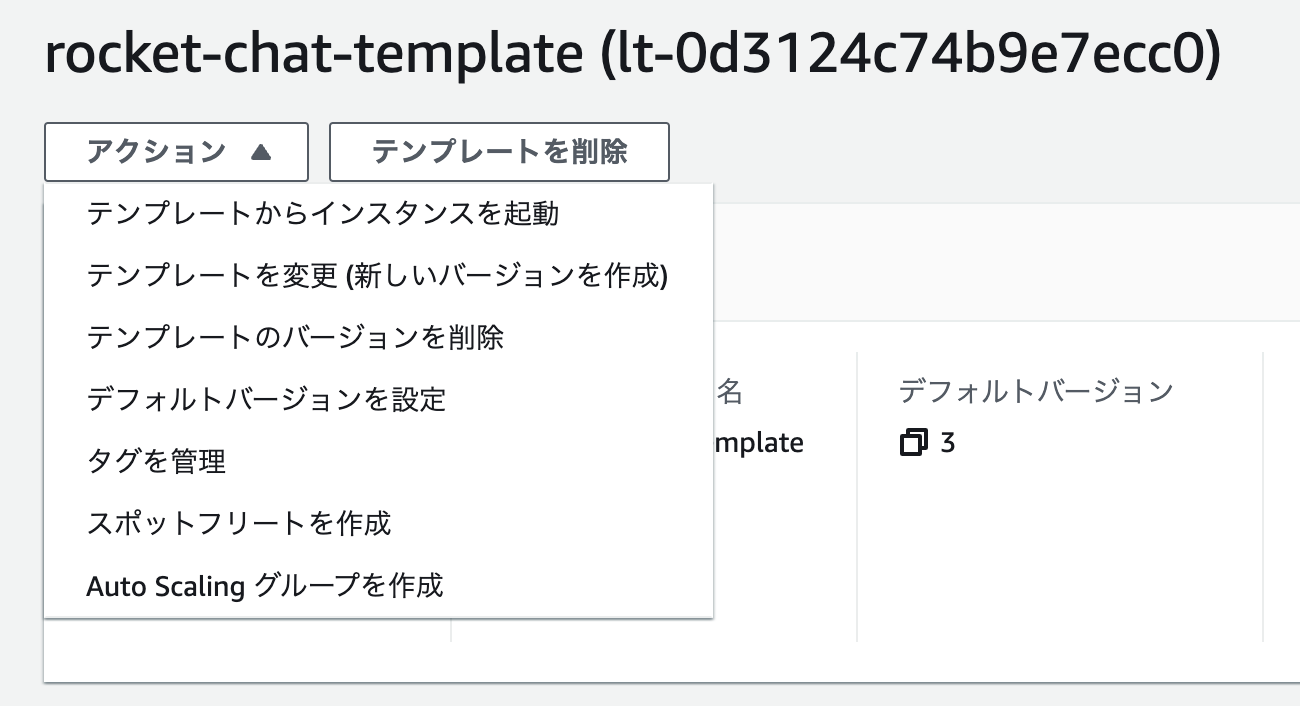Choose デフォルトバージョンを設定 from the menu
1300x706 pixels.
pyautogui.click(x=378, y=400)
